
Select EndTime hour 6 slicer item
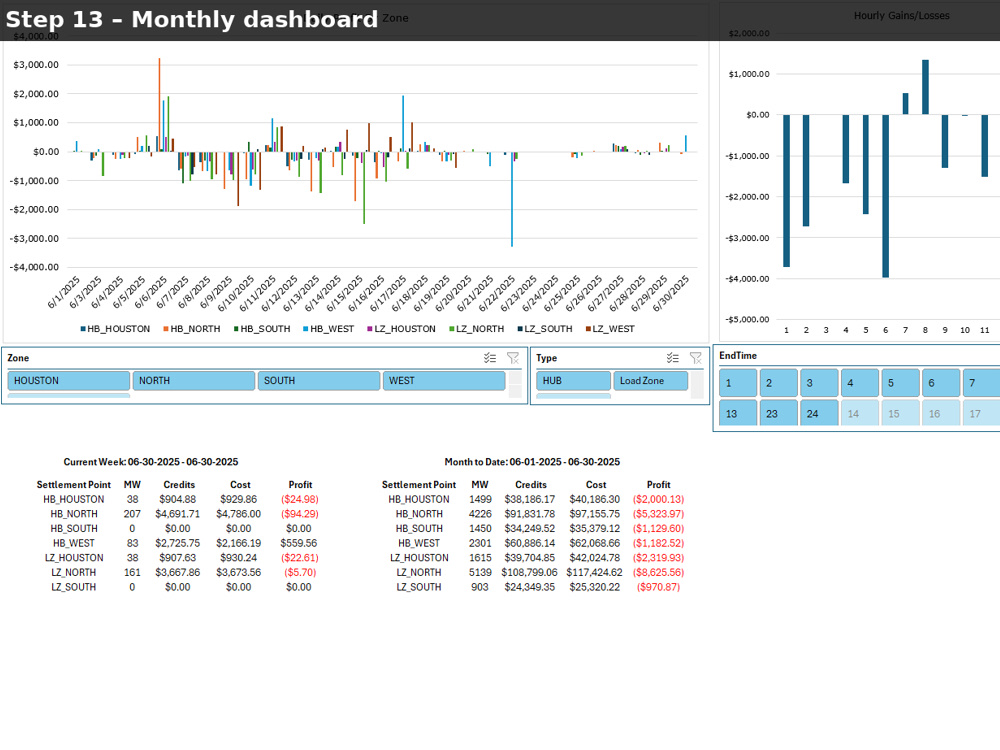[x=941, y=383]
